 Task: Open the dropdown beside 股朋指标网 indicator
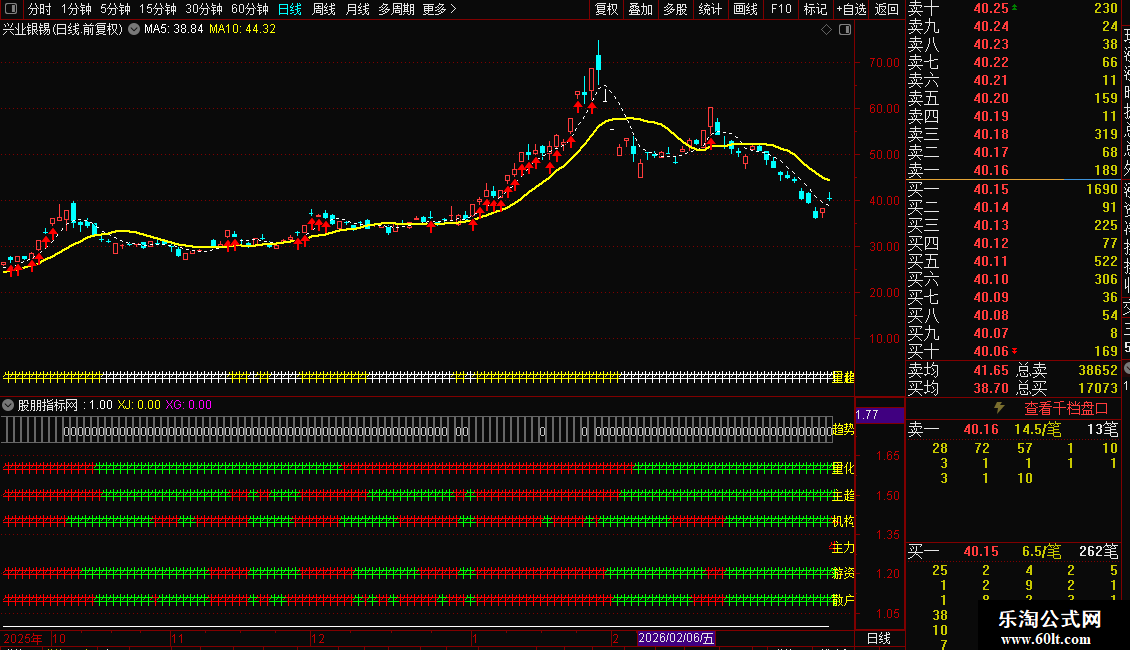point(8,405)
